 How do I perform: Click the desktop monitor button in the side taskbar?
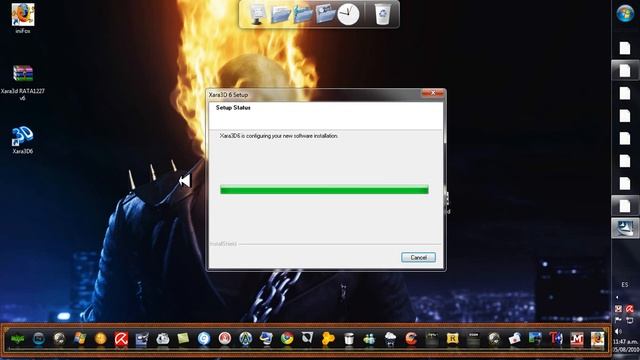[x=625, y=228]
